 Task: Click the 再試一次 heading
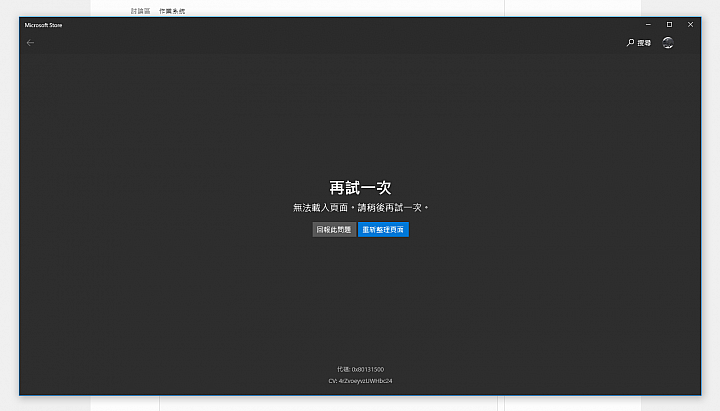click(x=360, y=187)
